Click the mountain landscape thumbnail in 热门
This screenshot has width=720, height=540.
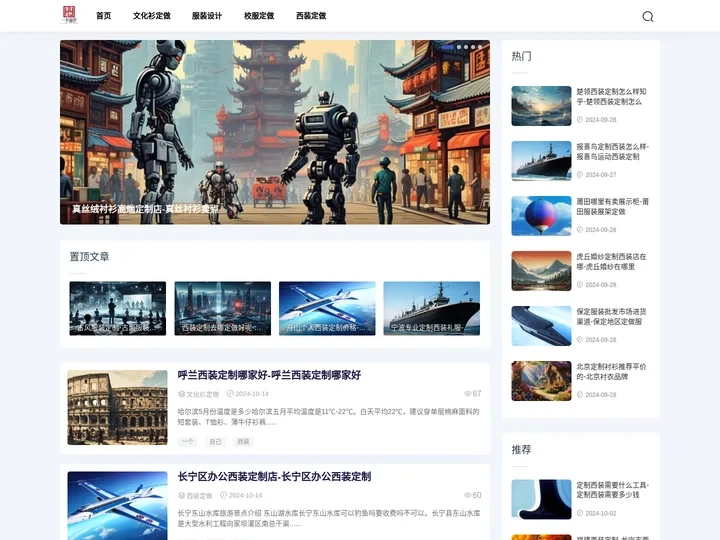(541, 271)
